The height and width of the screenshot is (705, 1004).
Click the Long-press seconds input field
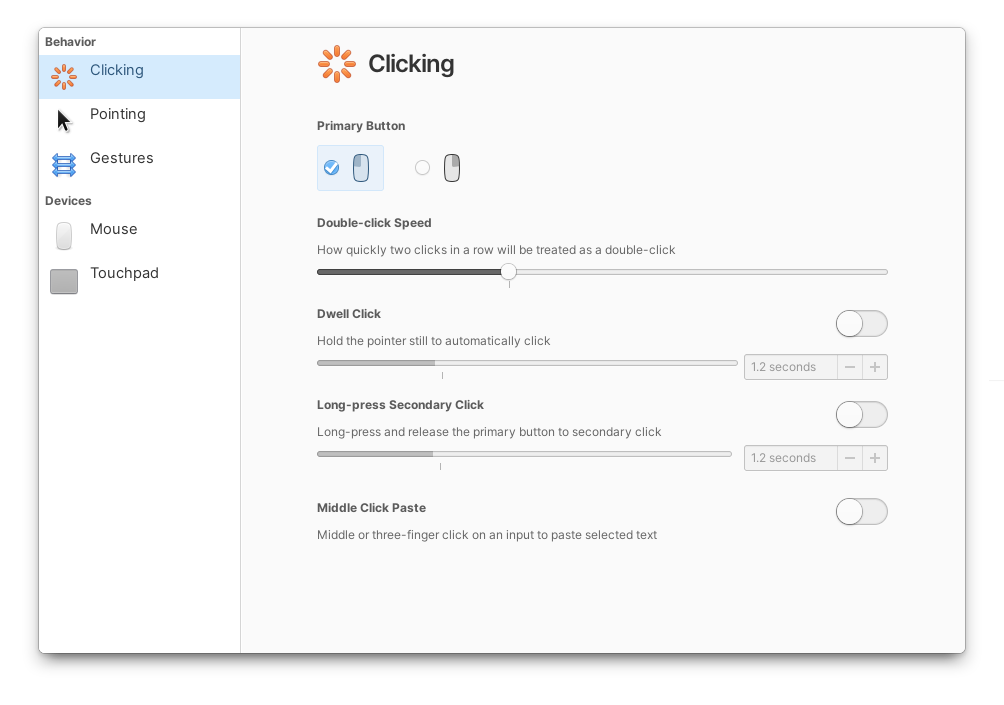coord(790,458)
